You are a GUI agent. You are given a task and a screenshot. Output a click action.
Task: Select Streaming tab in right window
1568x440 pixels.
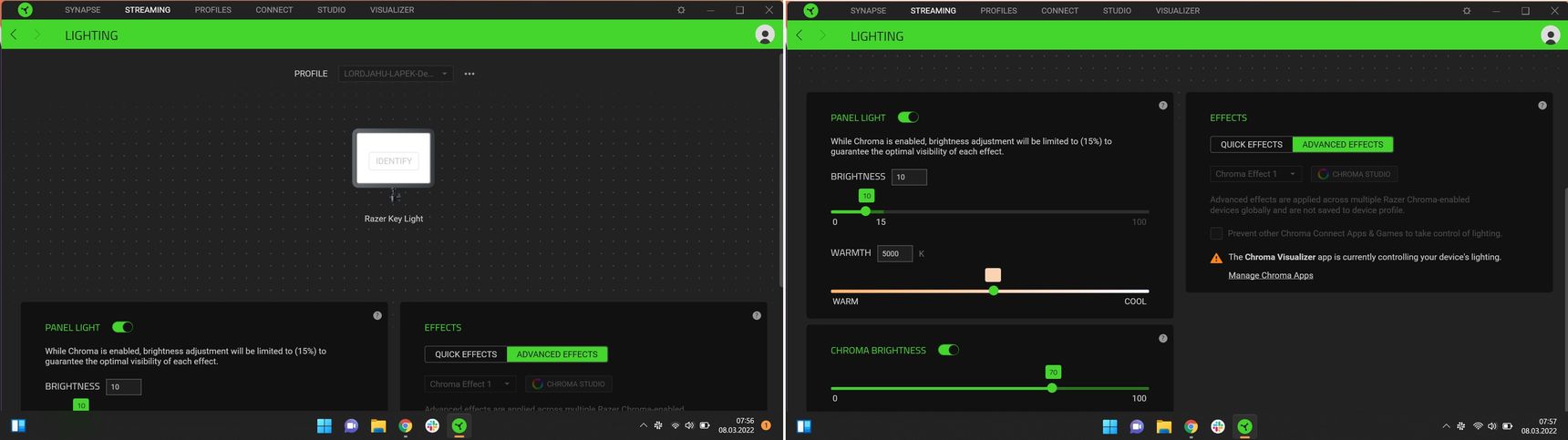point(934,11)
